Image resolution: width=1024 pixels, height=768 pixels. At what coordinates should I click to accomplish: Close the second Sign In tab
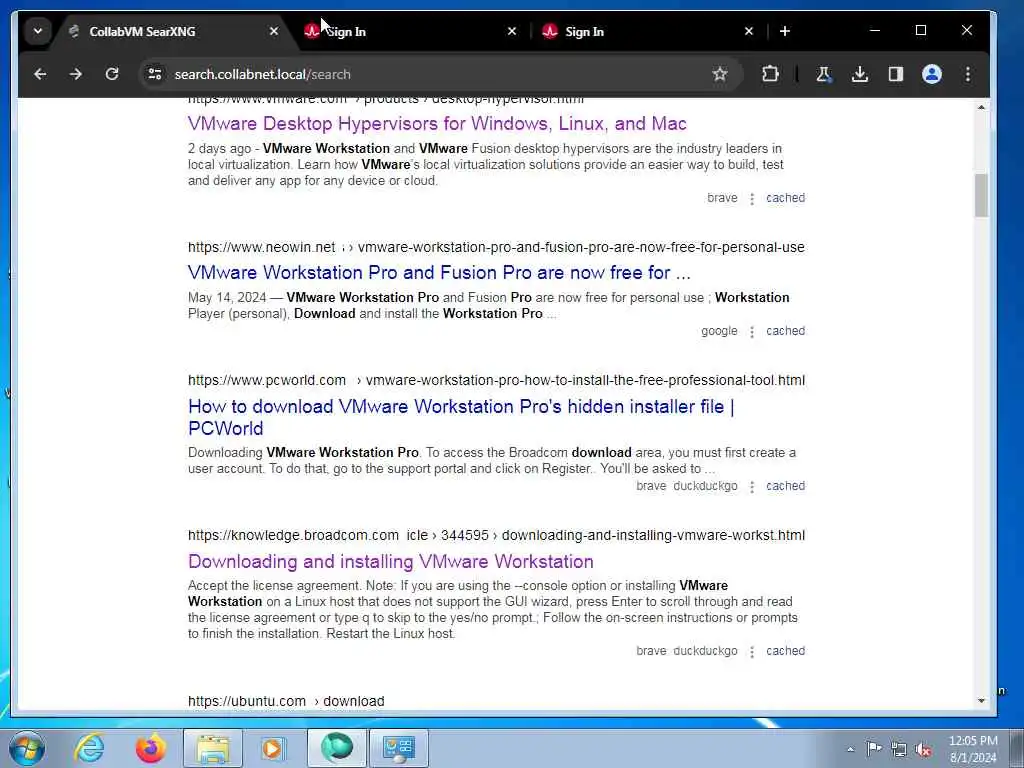tap(749, 31)
